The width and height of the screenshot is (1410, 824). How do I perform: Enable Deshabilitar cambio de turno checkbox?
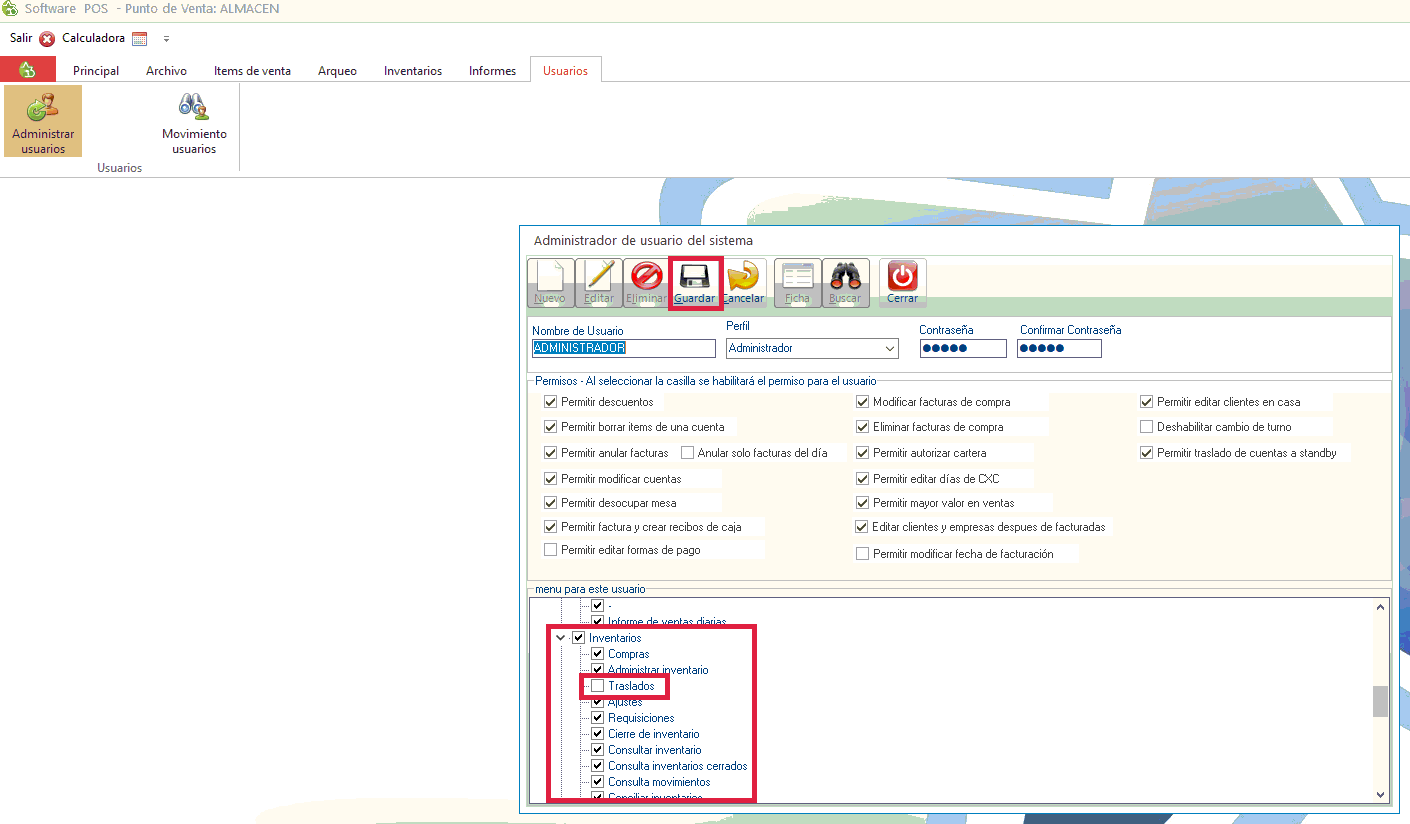(1147, 427)
